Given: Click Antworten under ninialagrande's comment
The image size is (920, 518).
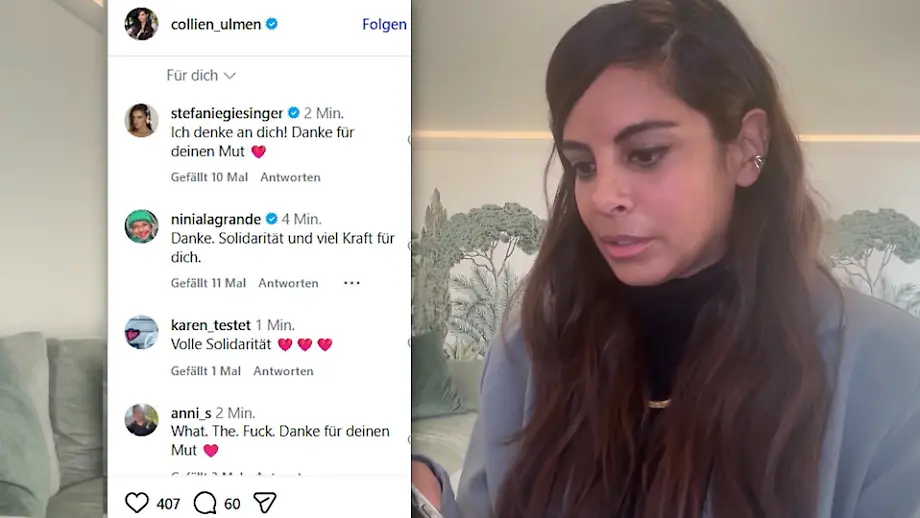Looking at the screenshot, I should pos(288,283).
